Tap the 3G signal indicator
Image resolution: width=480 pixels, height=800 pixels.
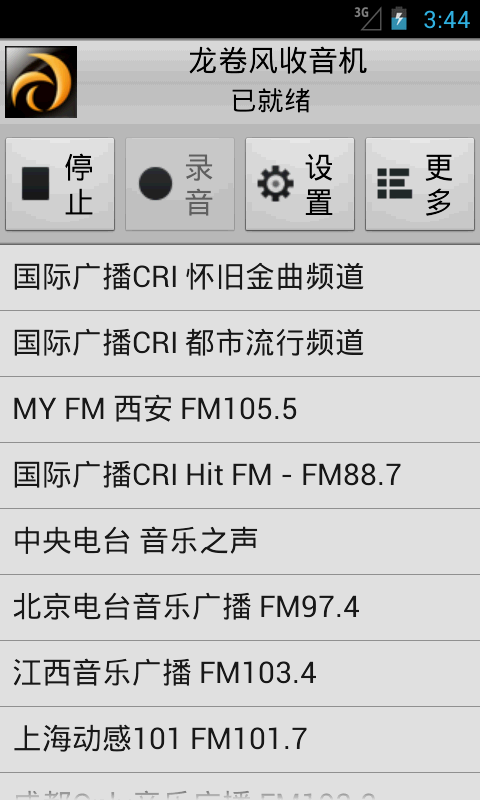tap(368, 18)
